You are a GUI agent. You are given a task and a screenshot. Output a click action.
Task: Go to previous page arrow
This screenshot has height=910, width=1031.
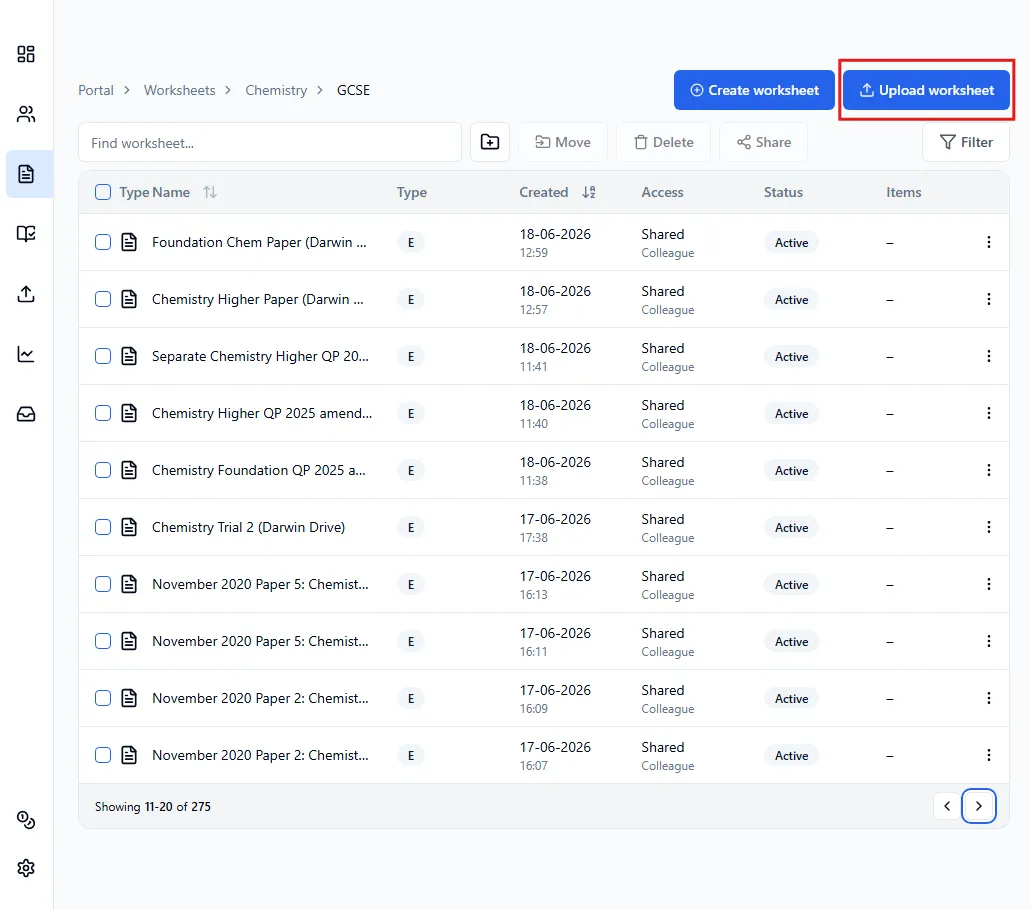click(x=947, y=806)
